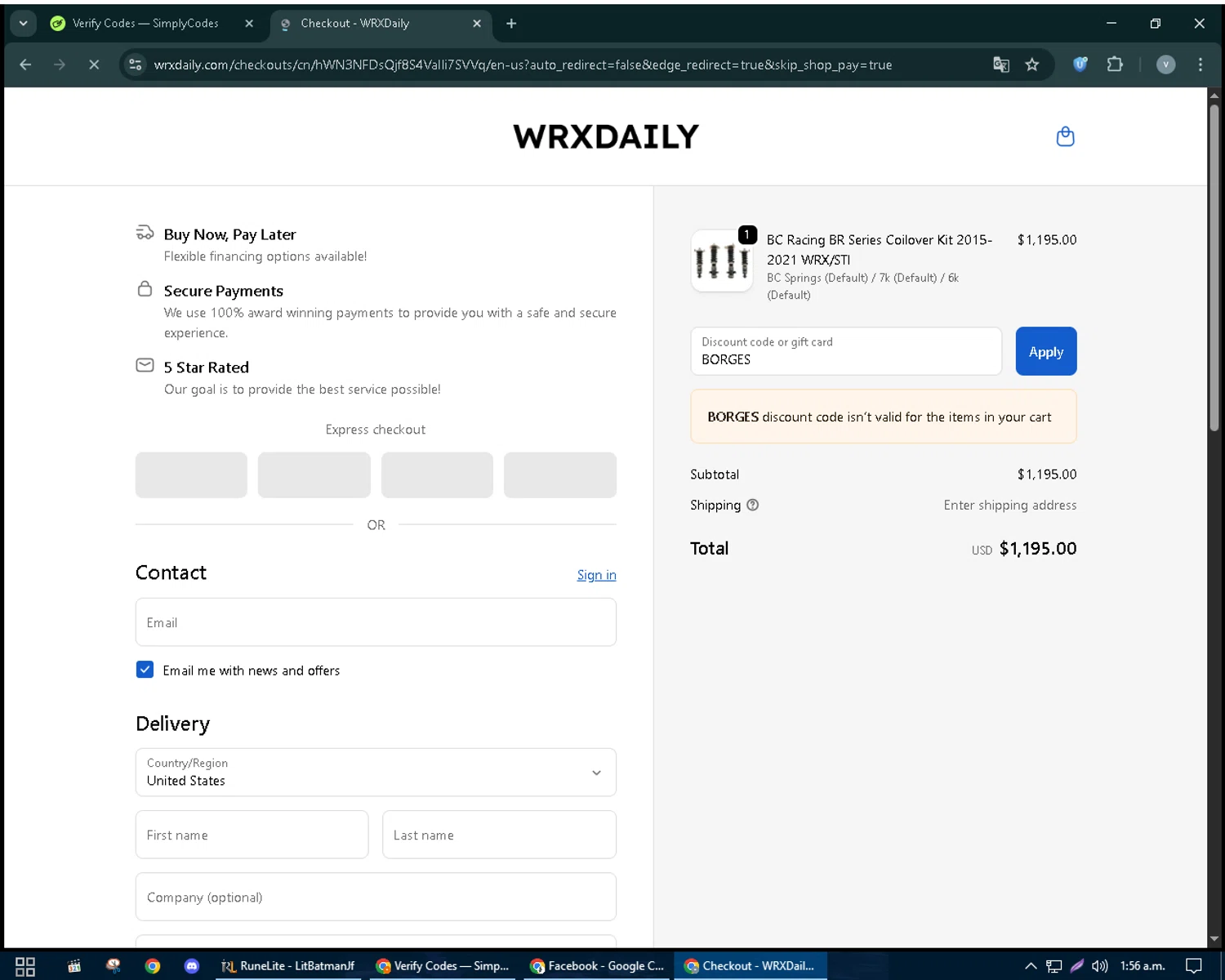Click the Buy Now, Pay Later heading
This screenshot has height=980, width=1225.
[x=229, y=234]
